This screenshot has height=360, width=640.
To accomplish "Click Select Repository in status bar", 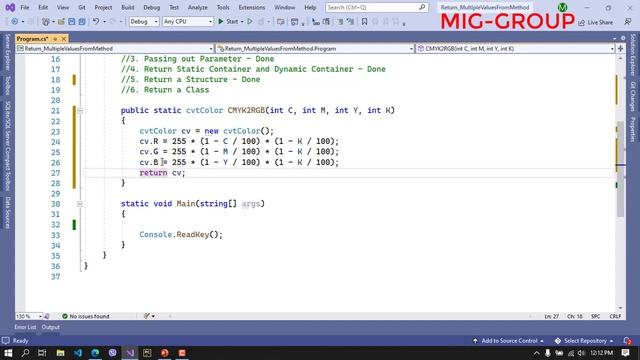I will coord(584,341).
